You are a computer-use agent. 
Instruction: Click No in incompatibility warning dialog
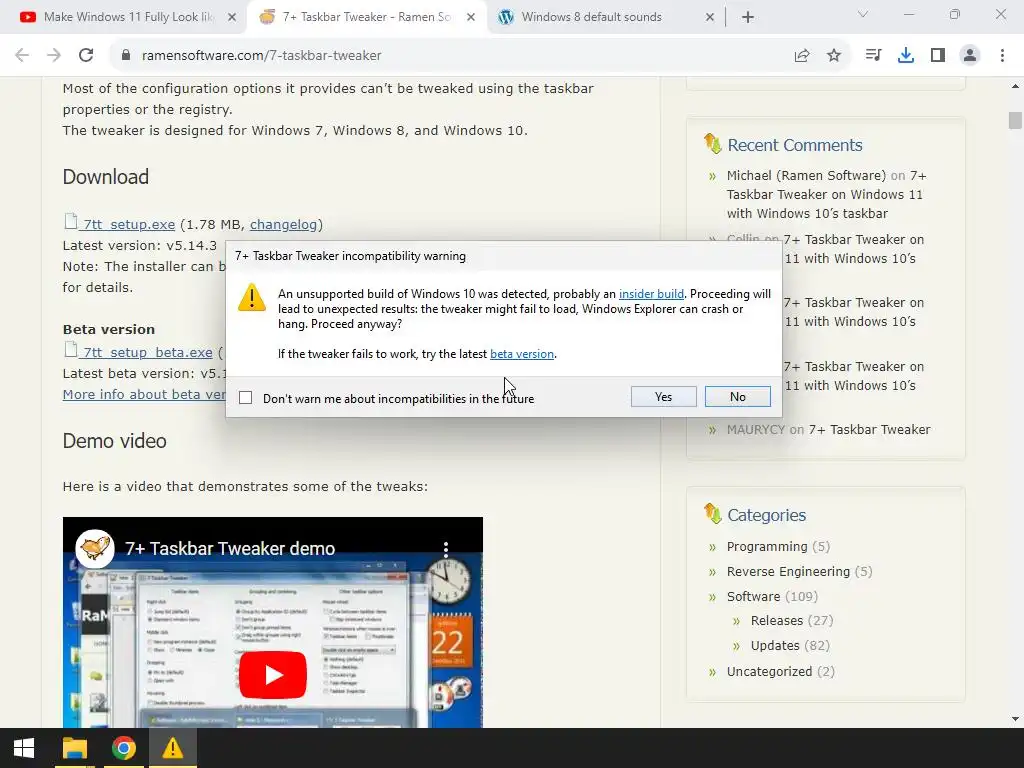pyautogui.click(x=738, y=396)
